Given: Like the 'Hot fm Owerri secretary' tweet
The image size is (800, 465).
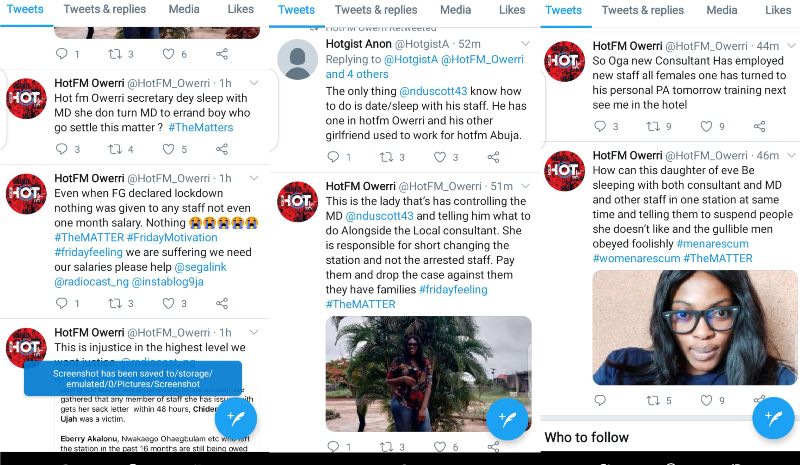Looking at the screenshot, I should [x=169, y=149].
